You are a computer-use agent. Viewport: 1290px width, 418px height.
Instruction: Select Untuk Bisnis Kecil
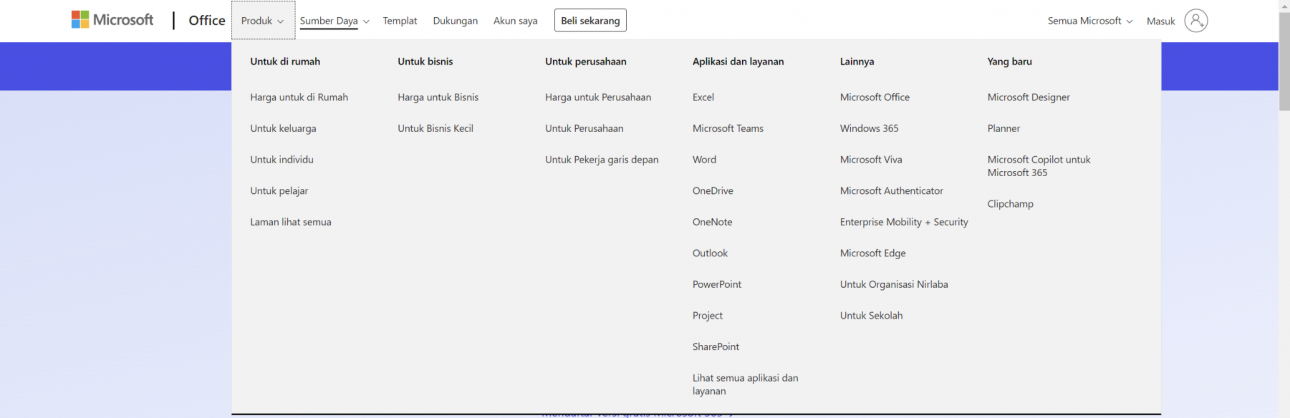click(435, 128)
